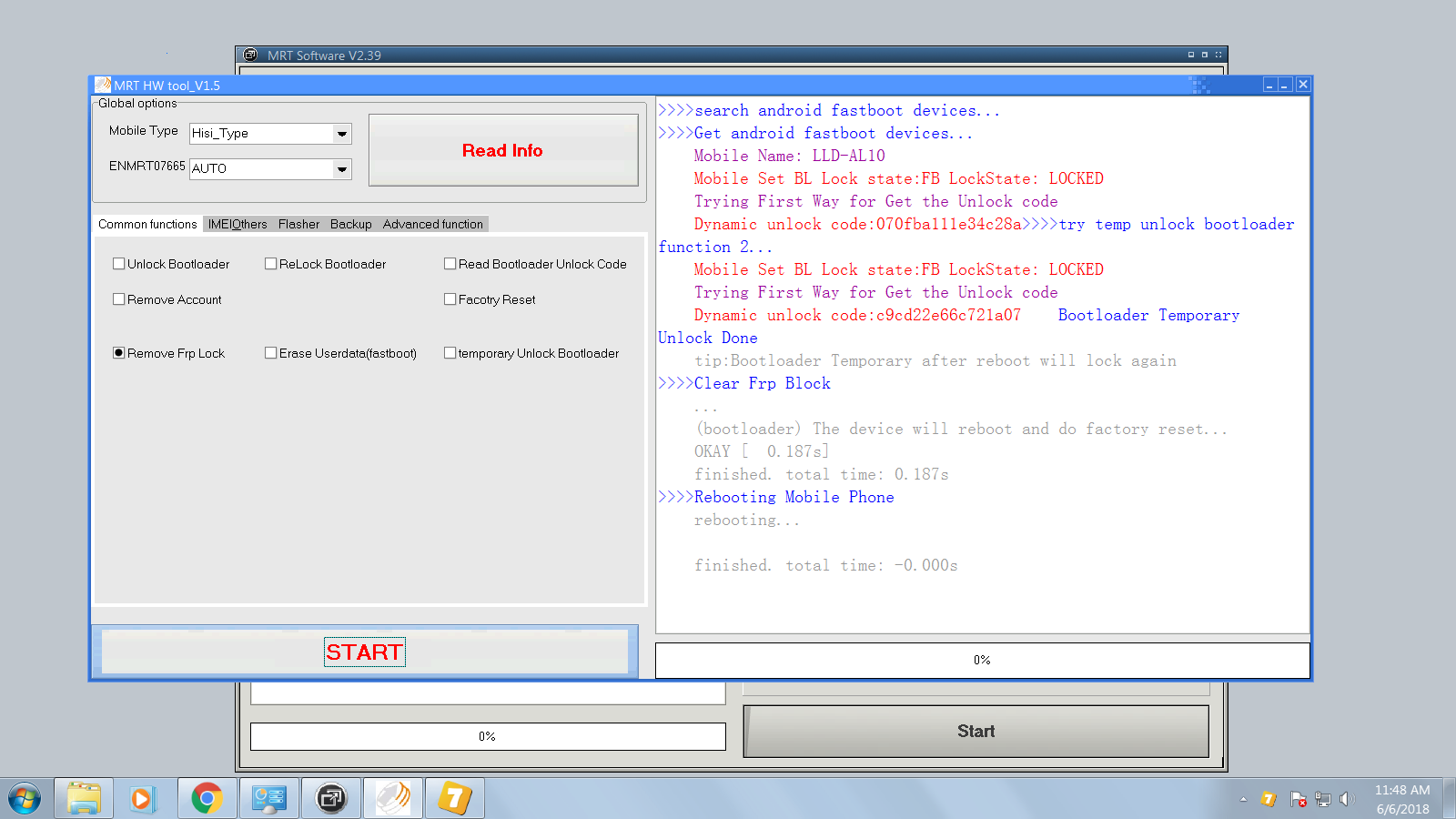Click the yellow 7 tray icon

(x=1269, y=799)
